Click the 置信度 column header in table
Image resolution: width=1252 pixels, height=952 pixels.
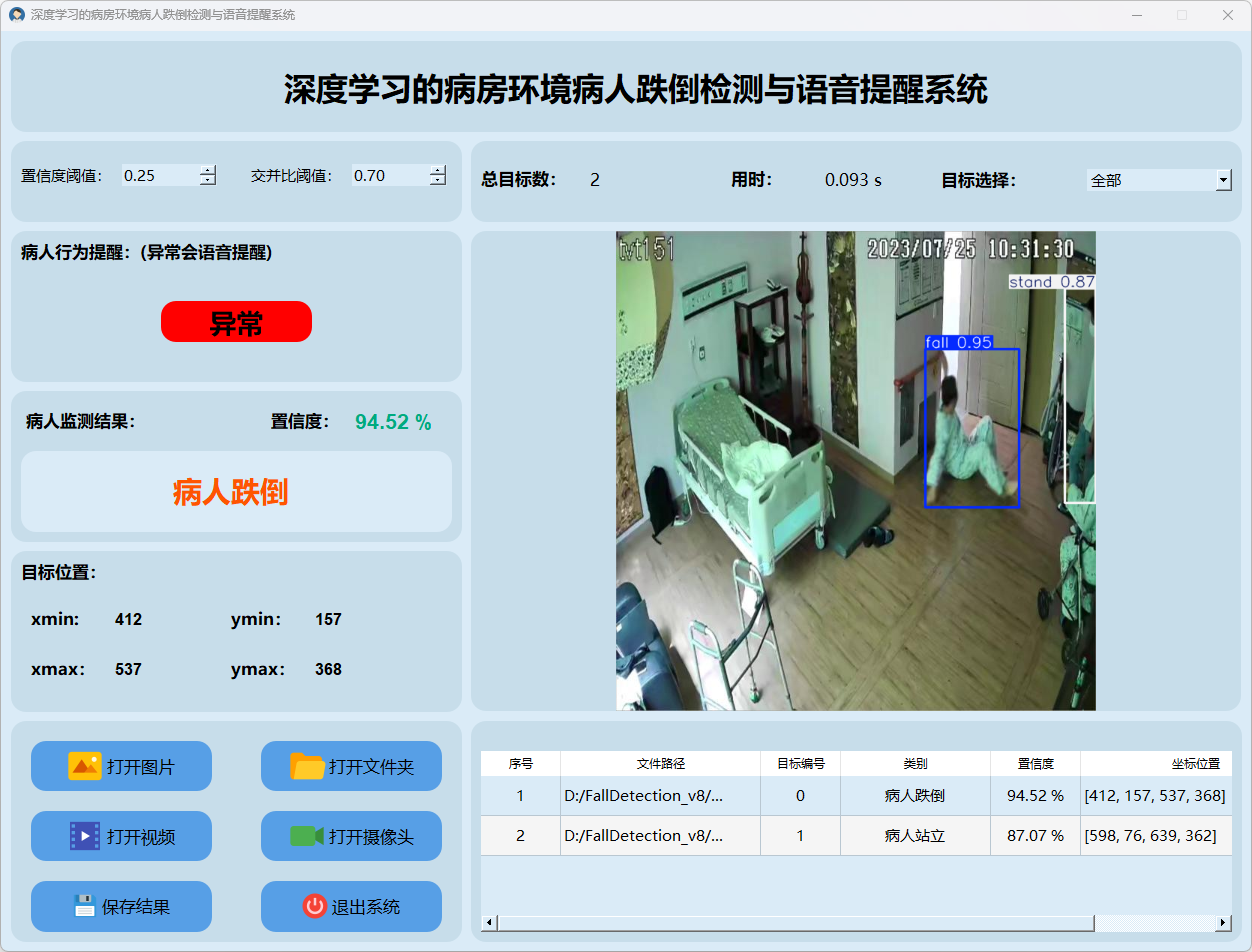coord(1035,763)
